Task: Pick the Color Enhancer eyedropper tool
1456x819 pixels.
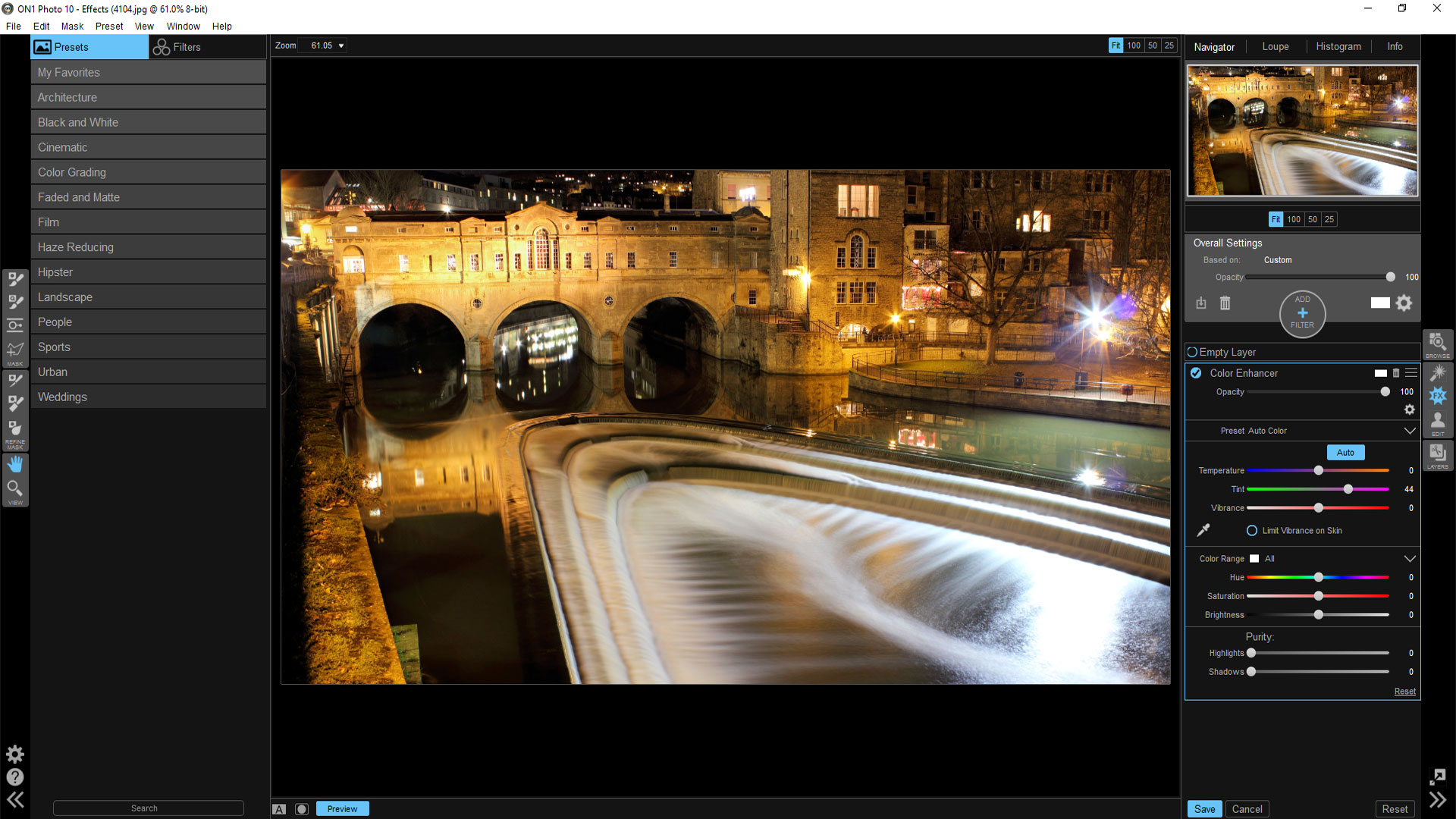Action: click(1203, 530)
